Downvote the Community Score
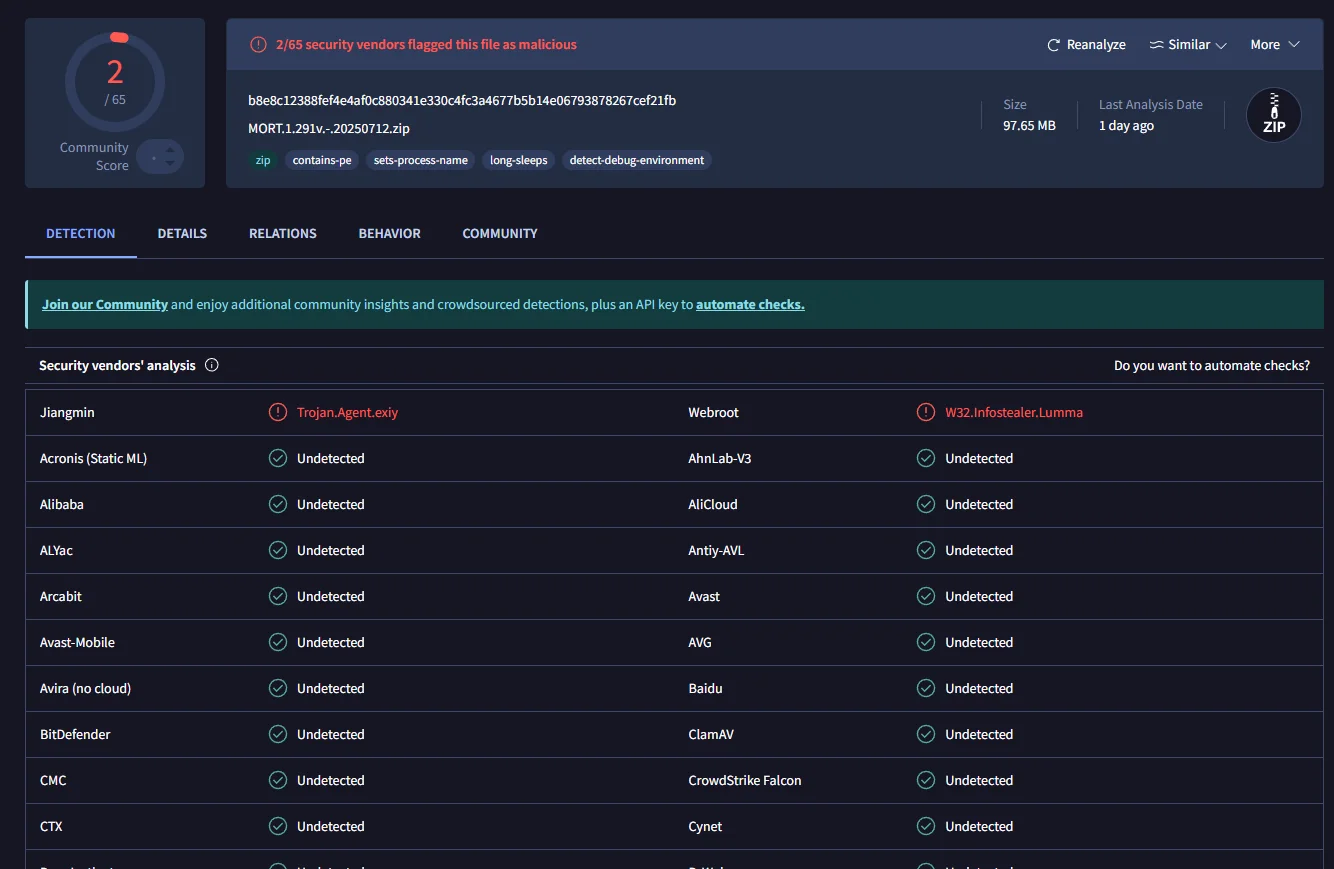This screenshot has height=869, width=1334. coord(170,162)
